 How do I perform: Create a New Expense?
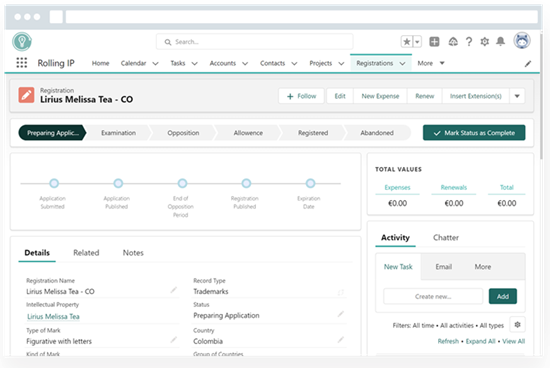pos(380,96)
